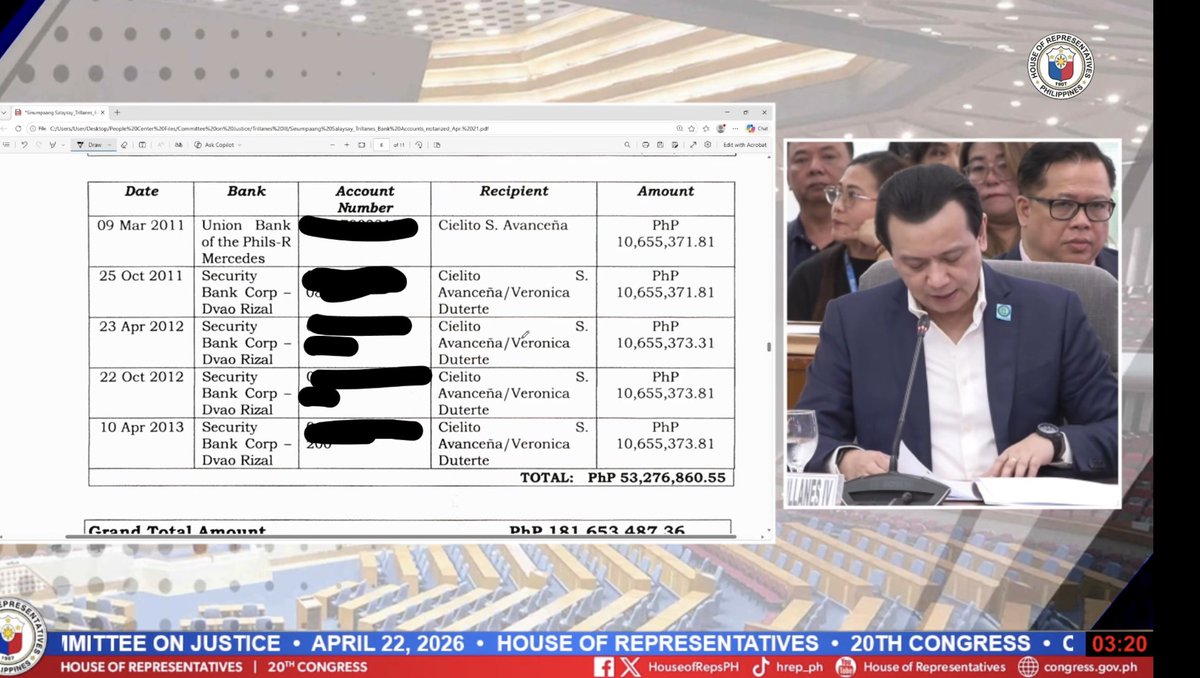
Task: Undo the last annotation
Action: coord(23,144)
